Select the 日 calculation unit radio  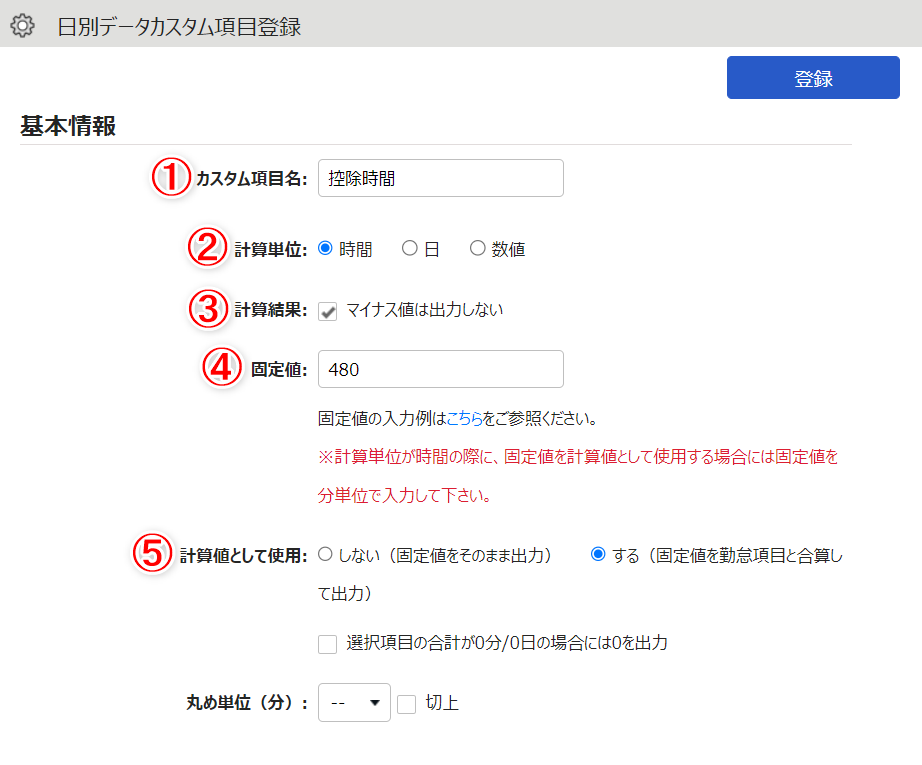click(x=410, y=248)
